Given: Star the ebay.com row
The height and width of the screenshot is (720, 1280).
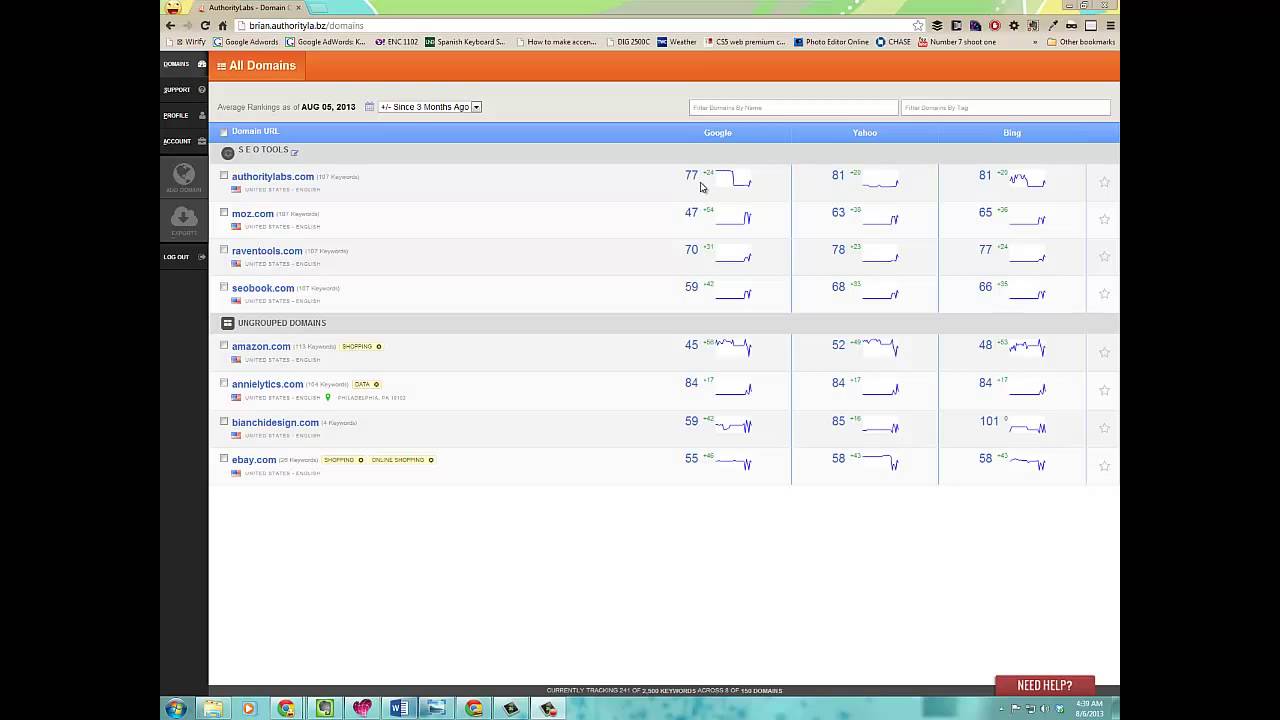Looking at the screenshot, I should tap(1104, 466).
